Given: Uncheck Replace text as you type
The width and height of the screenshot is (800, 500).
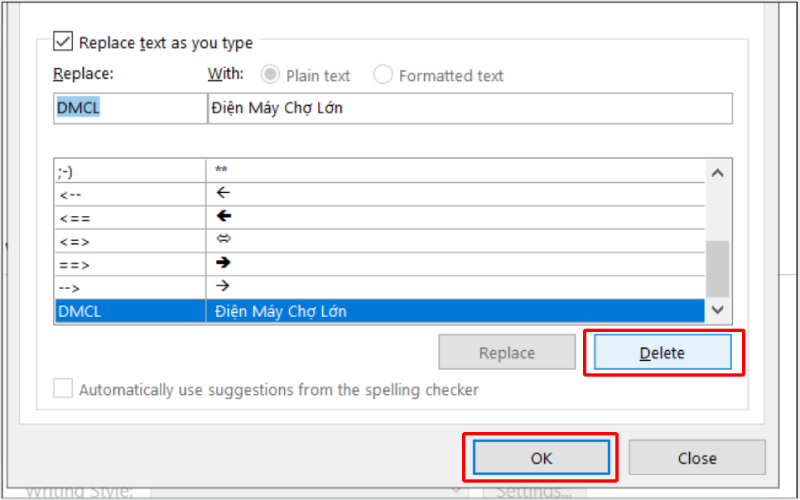Looking at the screenshot, I should (64, 43).
